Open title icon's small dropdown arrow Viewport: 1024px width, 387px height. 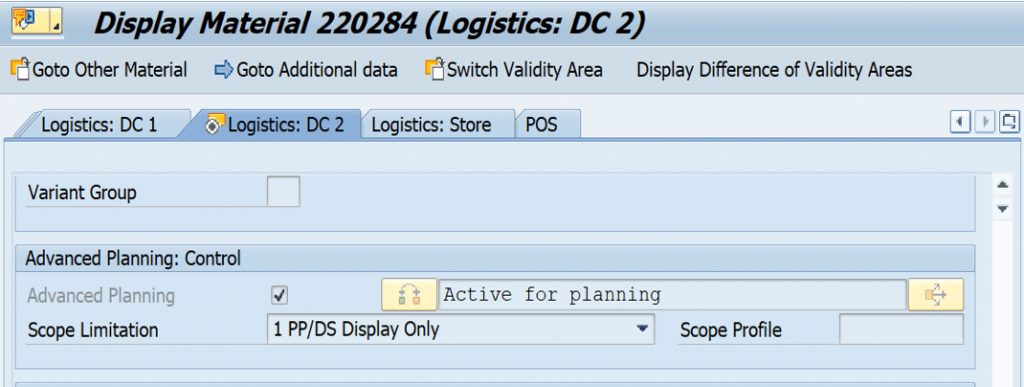coord(57,27)
